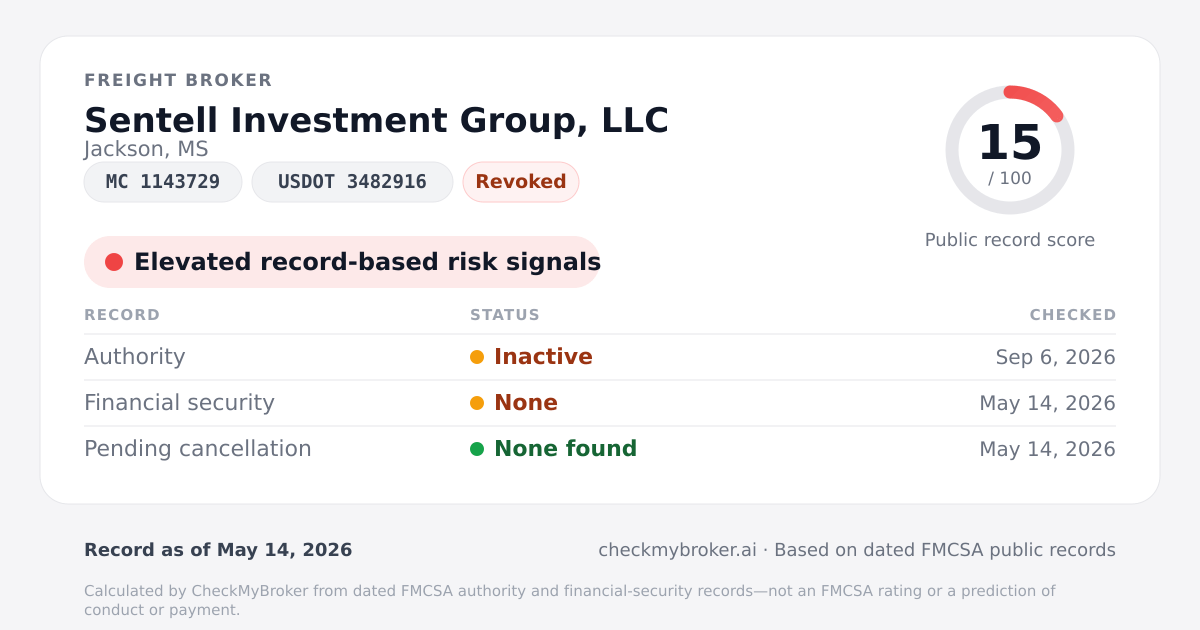Screen dimensions: 1200x630
Task: Select the USDOT 3482916 badge
Action: tap(352, 182)
